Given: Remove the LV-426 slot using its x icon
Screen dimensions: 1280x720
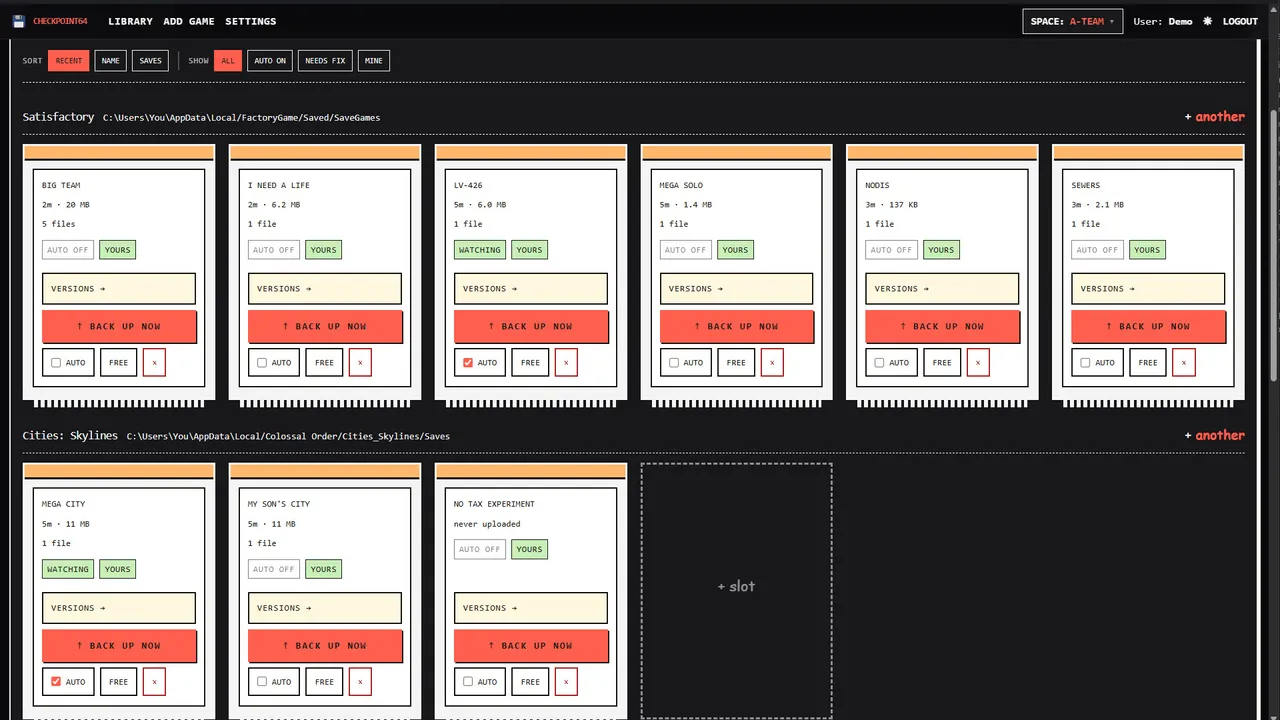Looking at the screenshot, I should pos(566,362).
